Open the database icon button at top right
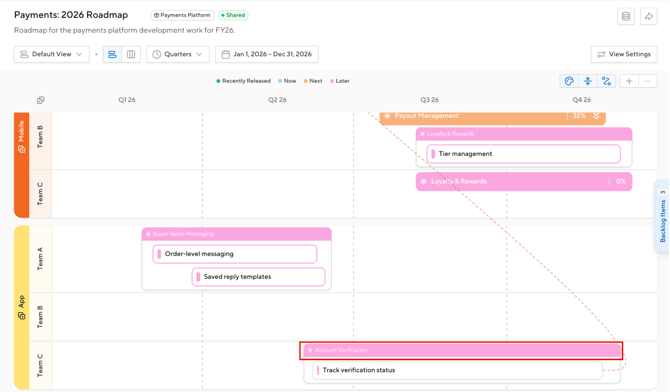Image resolution: width=670 pixels, height=392 pixels. (626, 17)
